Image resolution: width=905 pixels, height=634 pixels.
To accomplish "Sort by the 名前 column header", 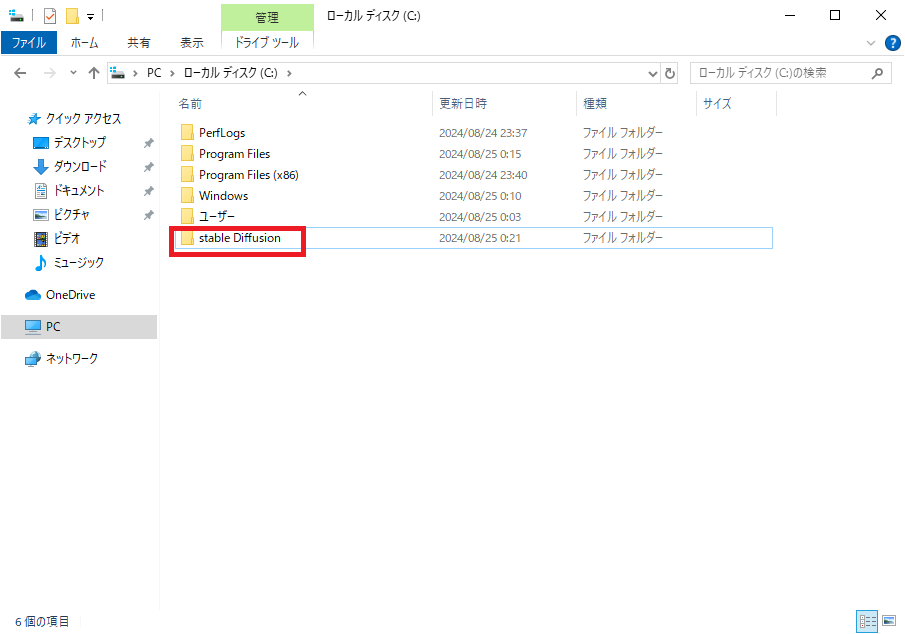I will pyautogui.click(x=190, y=103).
